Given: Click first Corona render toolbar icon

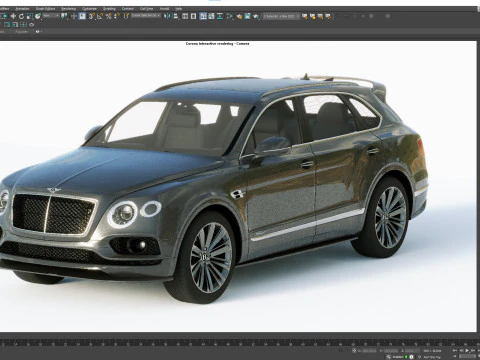Looking at the screenshot, I should coord(304,16).
